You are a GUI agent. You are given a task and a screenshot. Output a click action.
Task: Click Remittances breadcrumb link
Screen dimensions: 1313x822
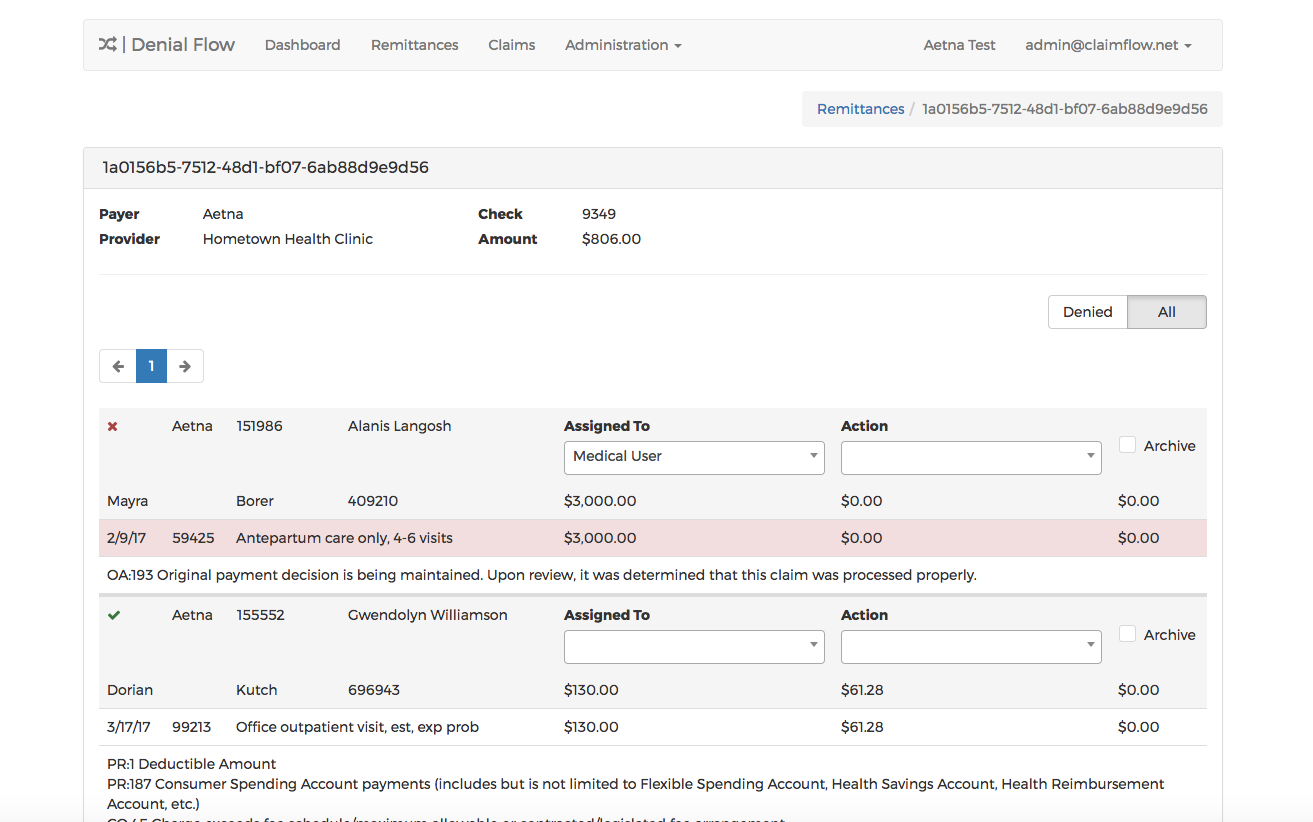[x=860, y=109]
